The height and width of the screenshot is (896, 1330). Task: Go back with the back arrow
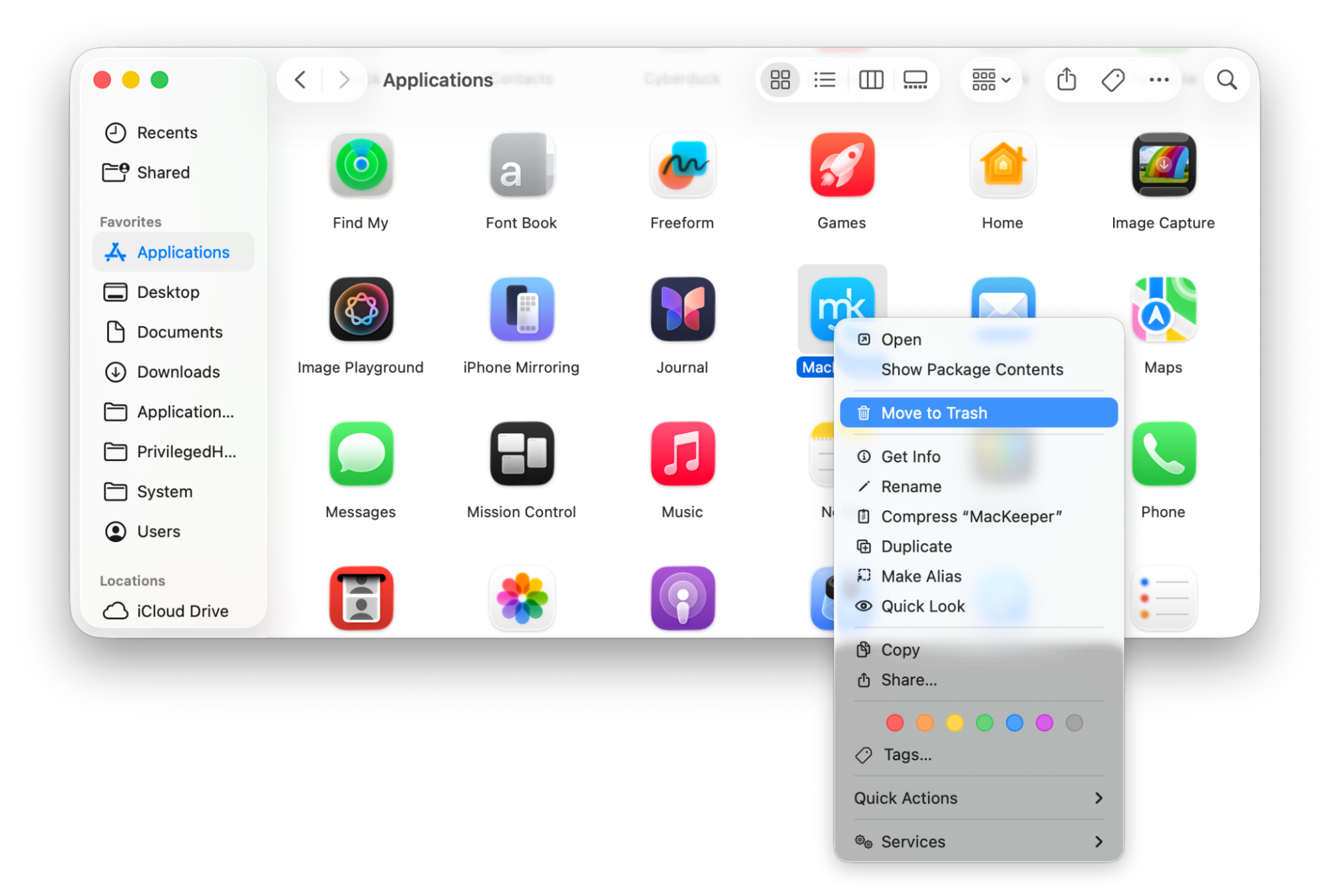(x=301, y=80)
